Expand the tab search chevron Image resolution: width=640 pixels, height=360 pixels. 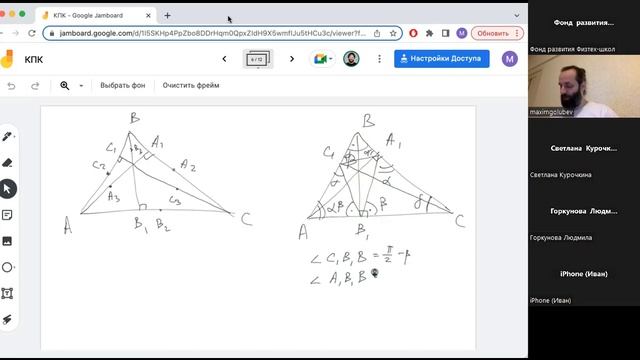[517, 16]
